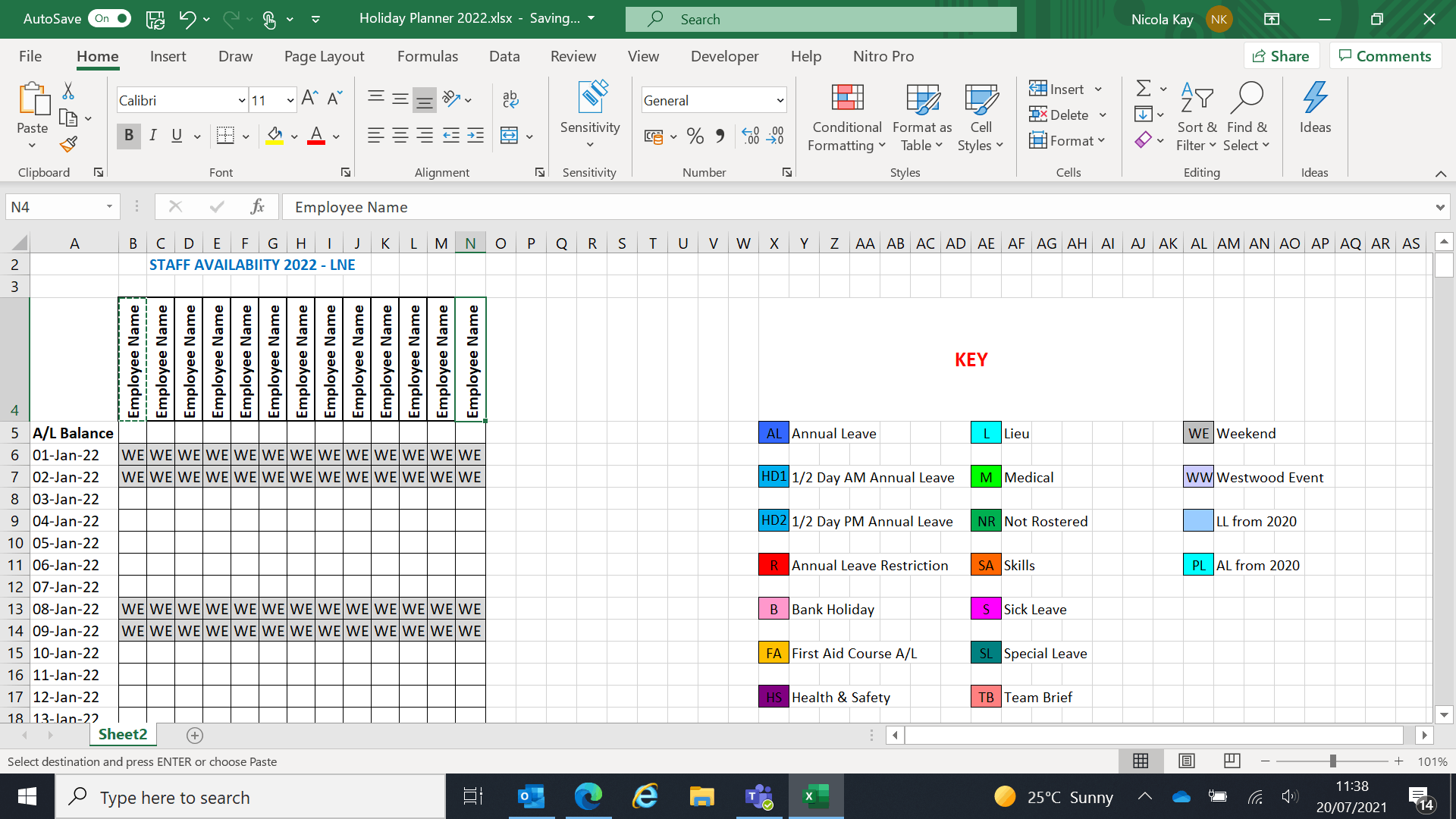
Task: Click the Share button
Action: (1281, 56)
